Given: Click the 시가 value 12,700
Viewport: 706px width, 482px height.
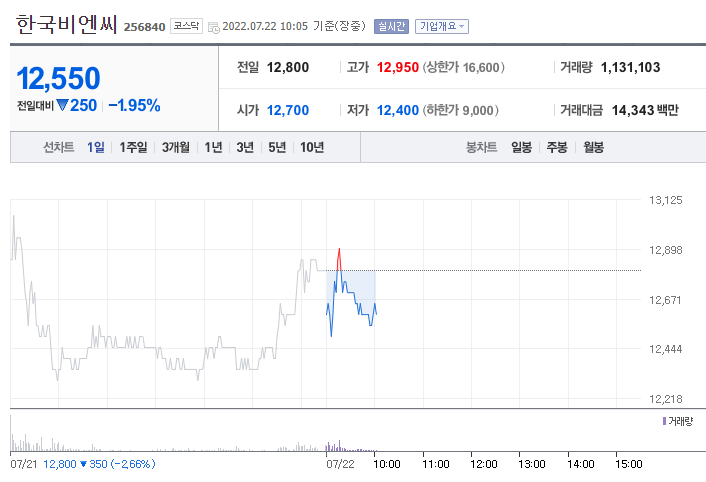Looking at the screenshot, I should click(288, 110).
